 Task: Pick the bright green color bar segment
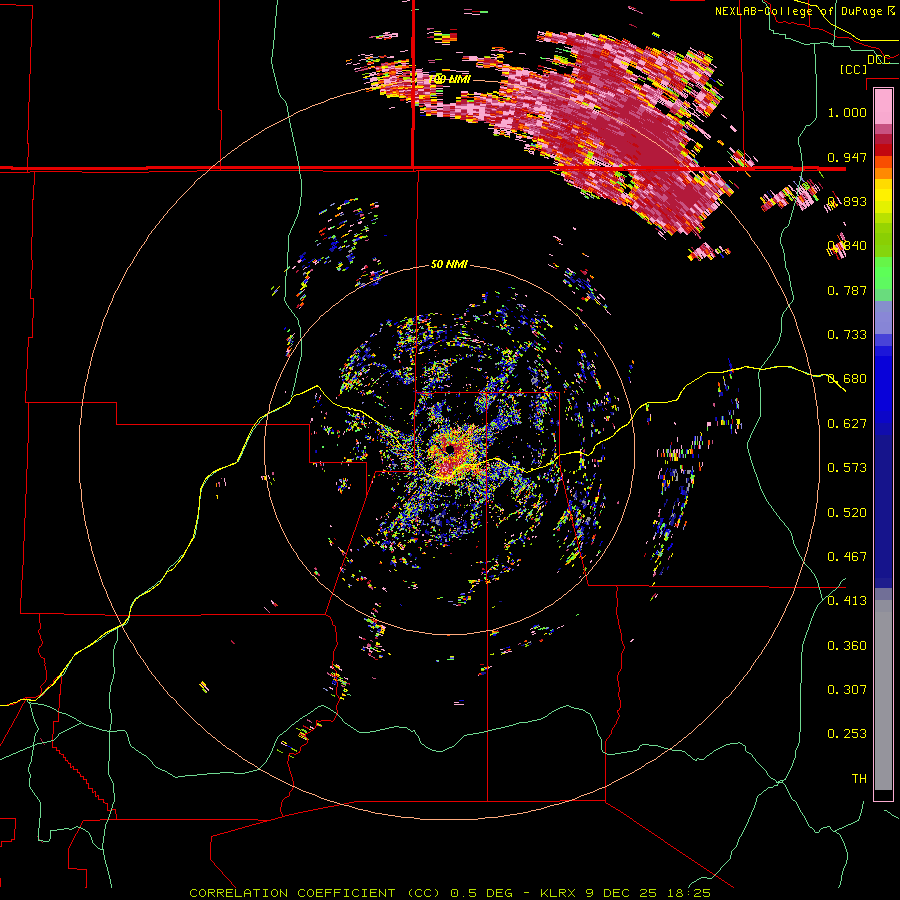[883, 273]
